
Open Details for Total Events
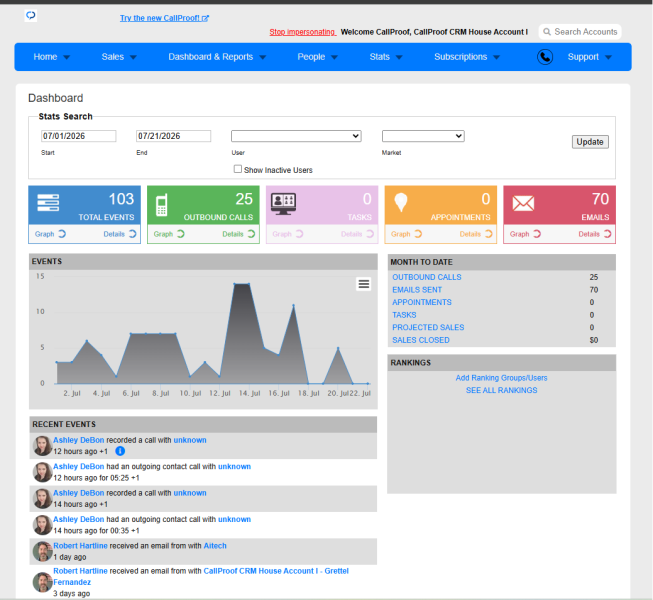tap(120, 234)
